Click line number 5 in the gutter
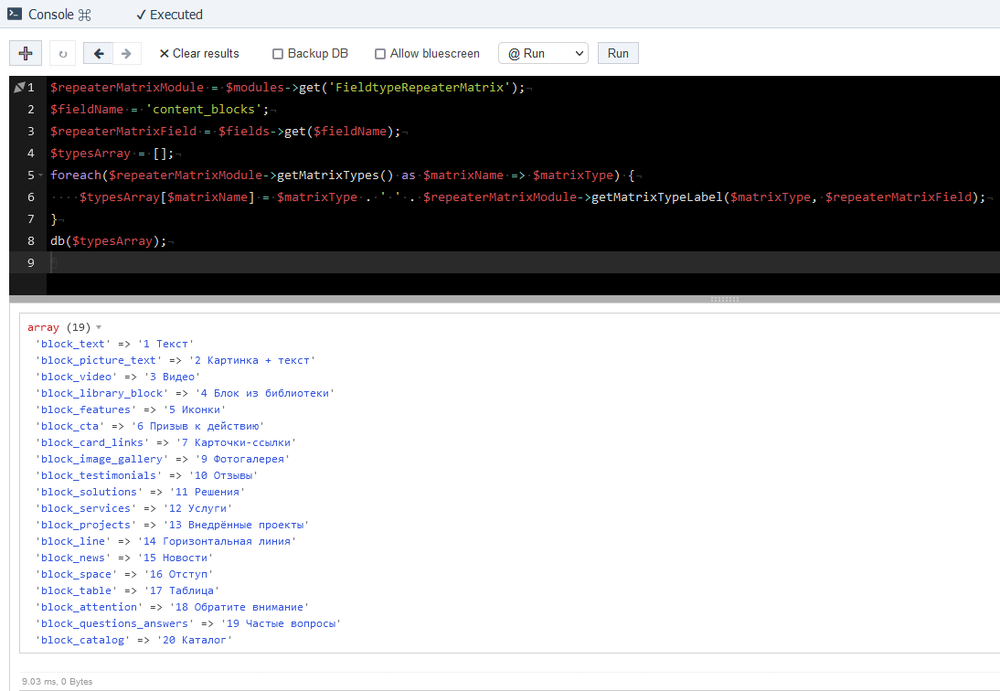1000x691 pixels. point(31,175)
